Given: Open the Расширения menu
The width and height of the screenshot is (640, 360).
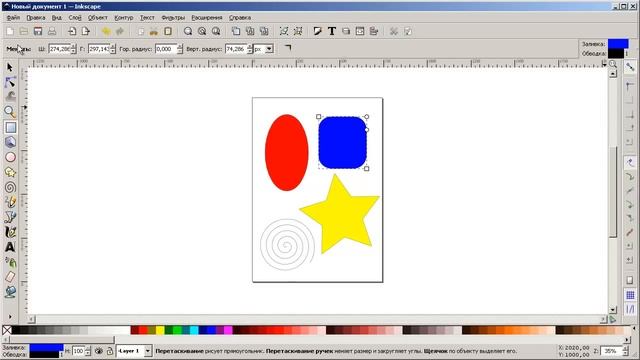Looking at the screenshot, I should [207, 18].
